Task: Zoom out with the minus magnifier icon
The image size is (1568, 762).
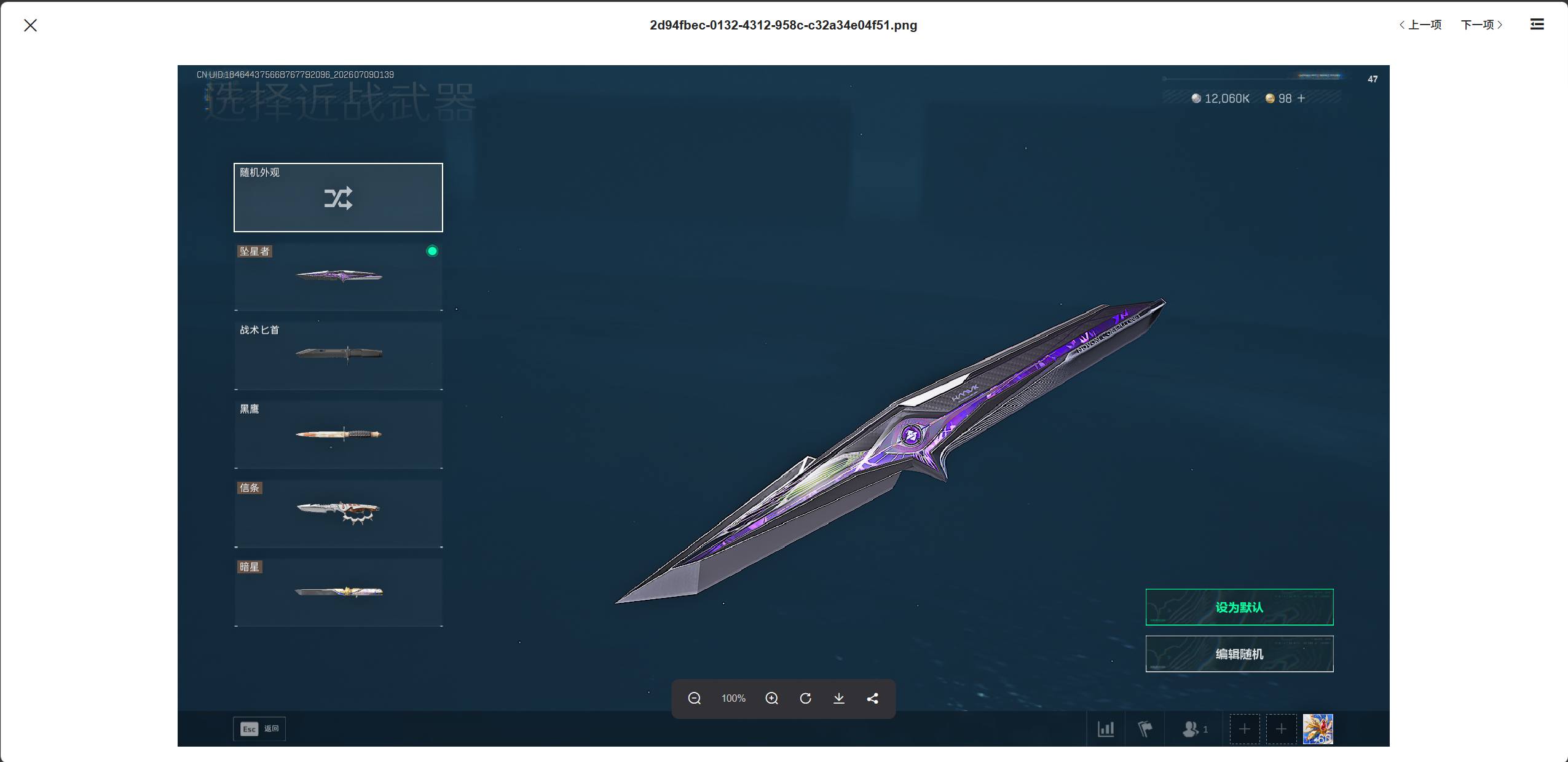Action: 695,698
